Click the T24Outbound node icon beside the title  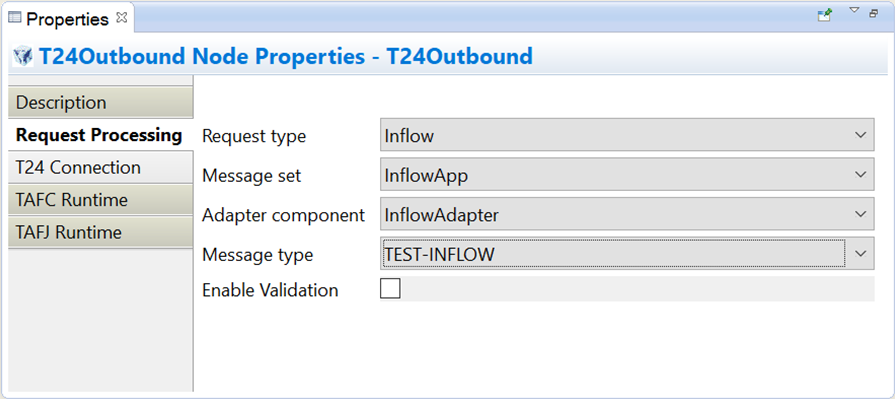(23, 57)
